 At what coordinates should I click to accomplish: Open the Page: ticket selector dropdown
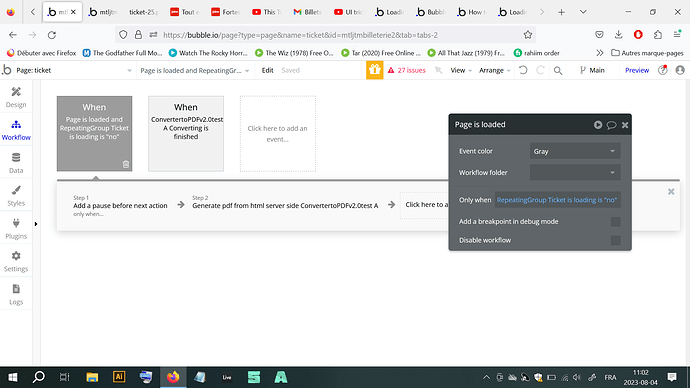[73, 70]
